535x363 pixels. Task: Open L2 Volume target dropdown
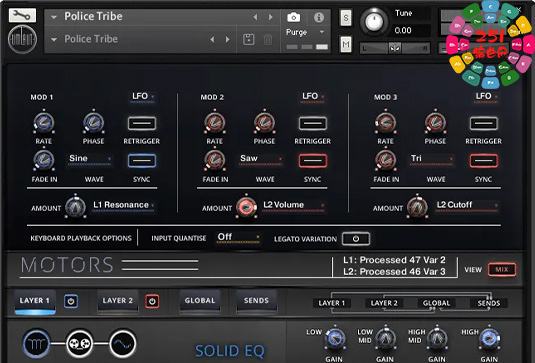point(293,205)
